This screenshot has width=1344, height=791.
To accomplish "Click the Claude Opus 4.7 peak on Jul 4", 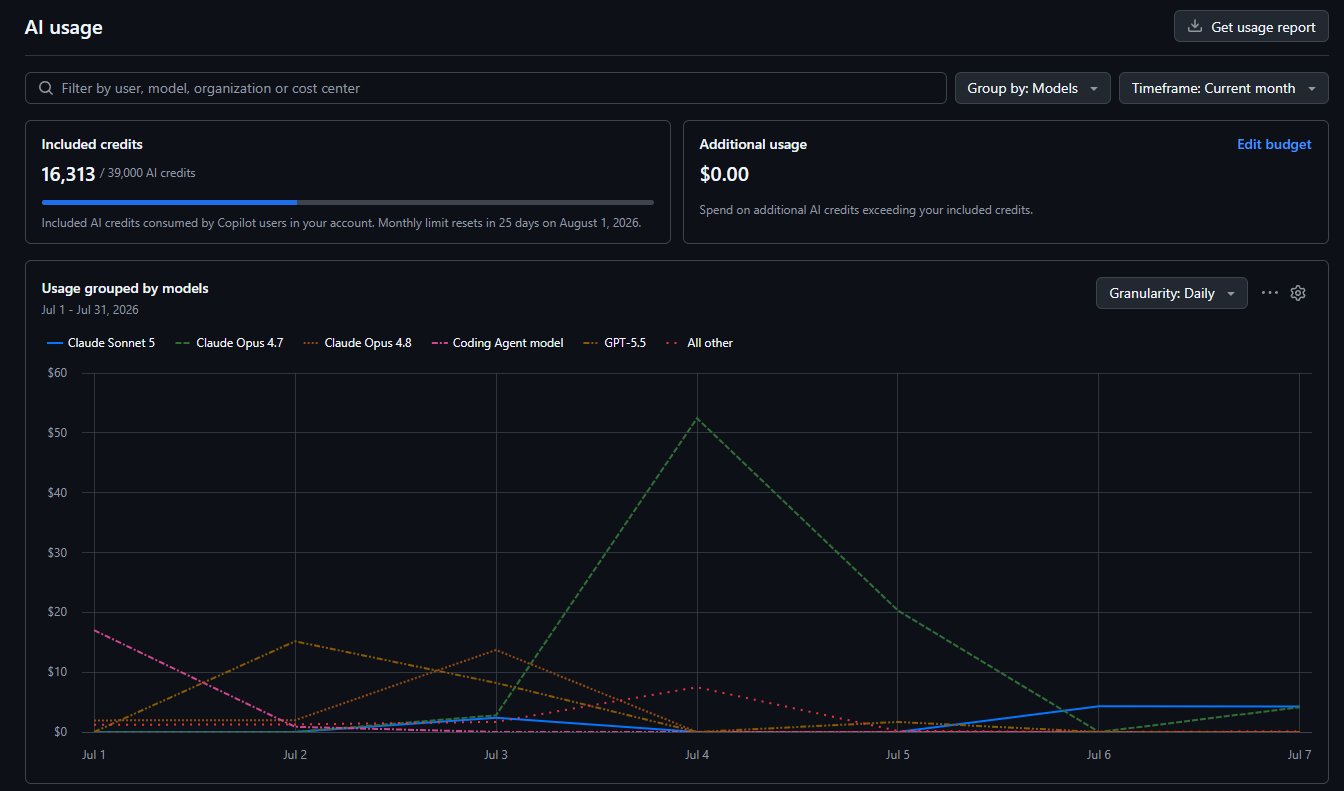I will [x=697, y=418].
